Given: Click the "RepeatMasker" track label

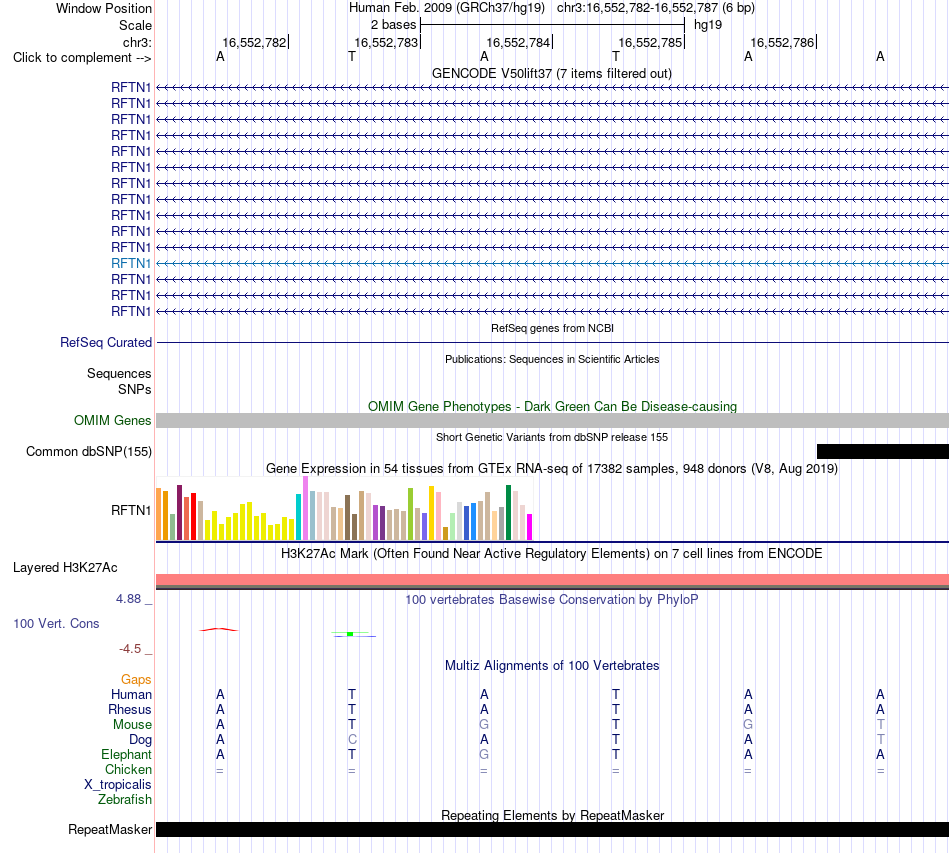Looking at the screenshot, I should pos(110,829).
